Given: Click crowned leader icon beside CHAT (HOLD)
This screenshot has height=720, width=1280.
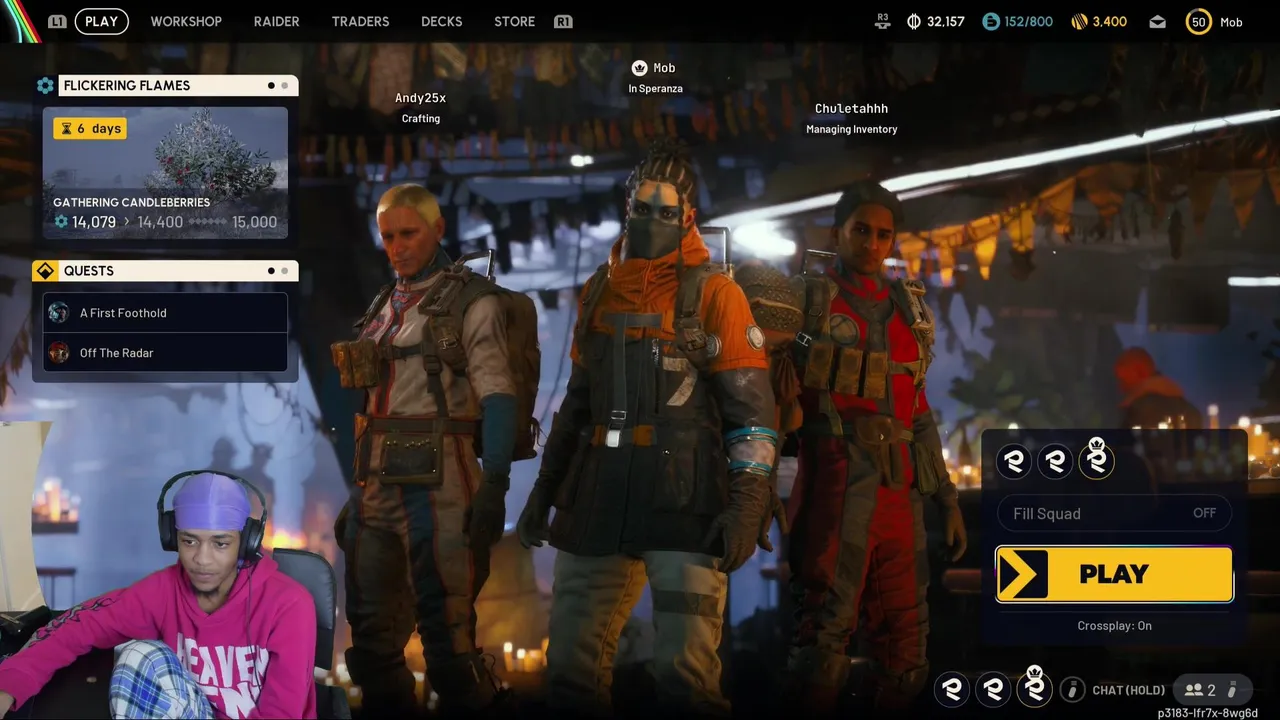Looking at the screenshot, I should 1034,687.
